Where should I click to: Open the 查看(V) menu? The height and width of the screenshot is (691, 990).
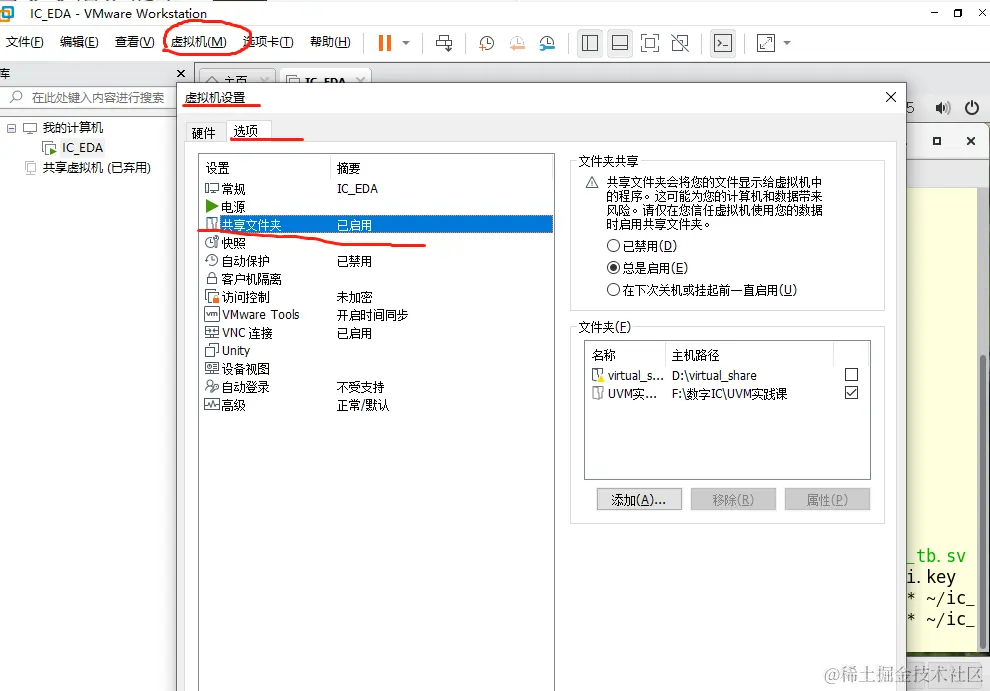tap(134, 42)
